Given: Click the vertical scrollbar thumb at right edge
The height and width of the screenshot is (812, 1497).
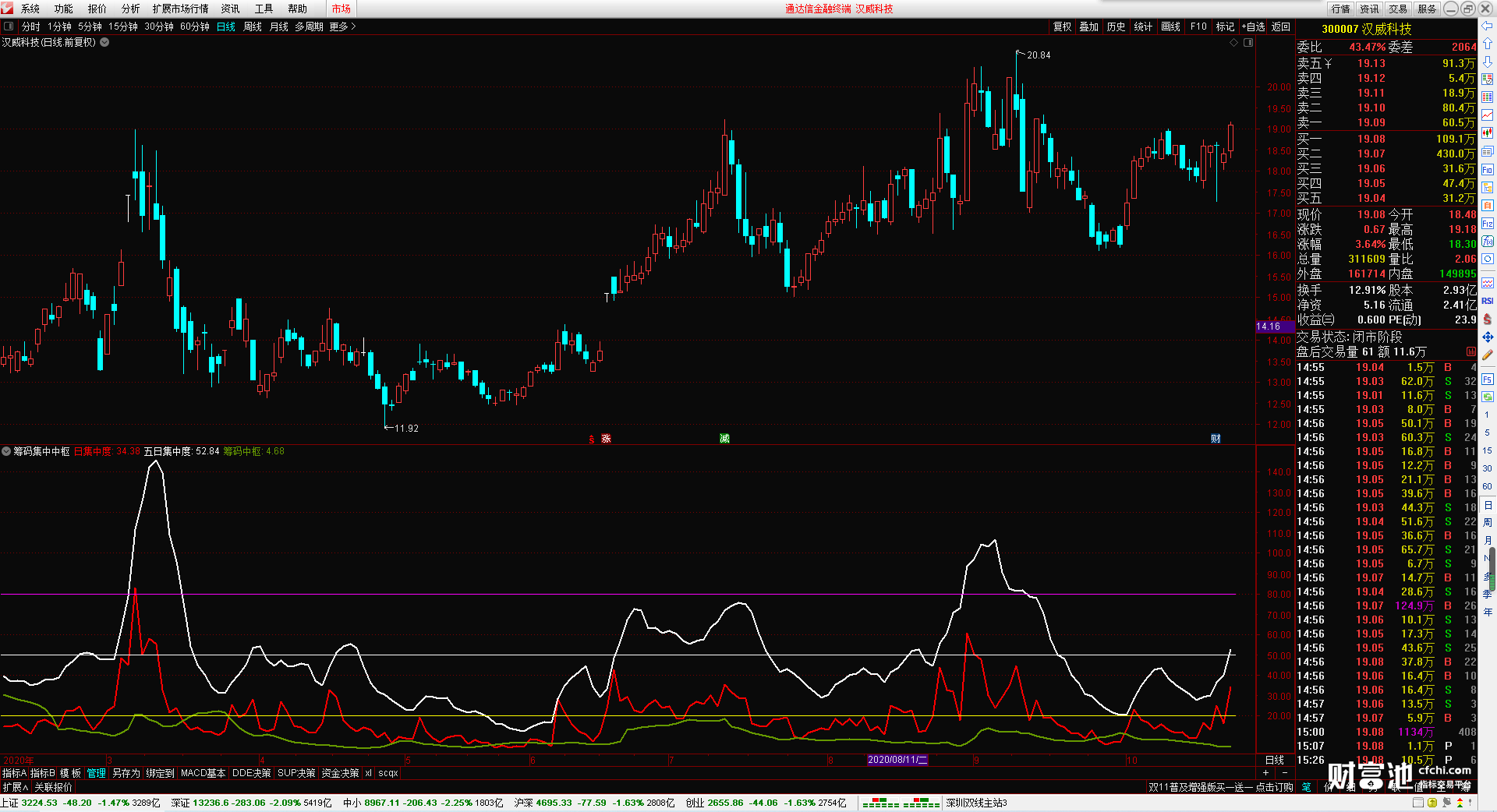Looking at the screenshot, I should 1492,569.
